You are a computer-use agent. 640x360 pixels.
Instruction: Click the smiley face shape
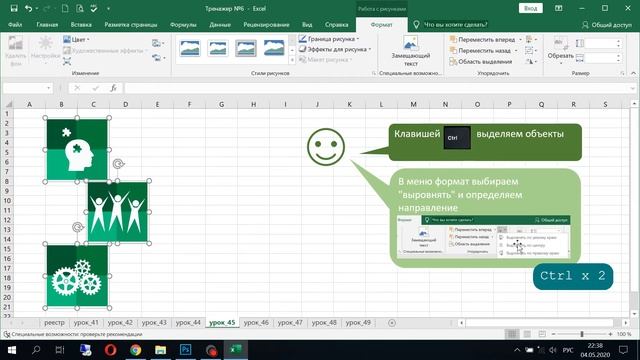326,147
